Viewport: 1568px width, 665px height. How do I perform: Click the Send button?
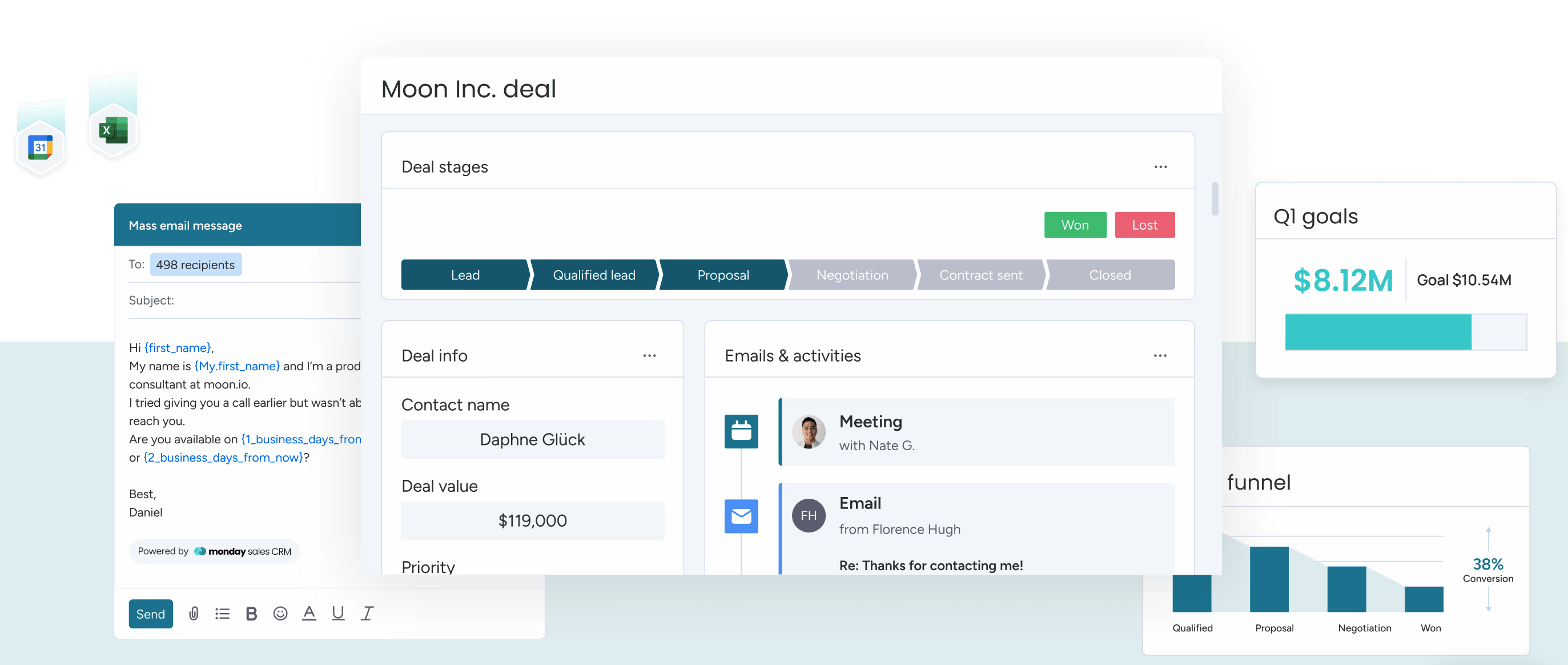pyautogui.click(x=150, y=613)
